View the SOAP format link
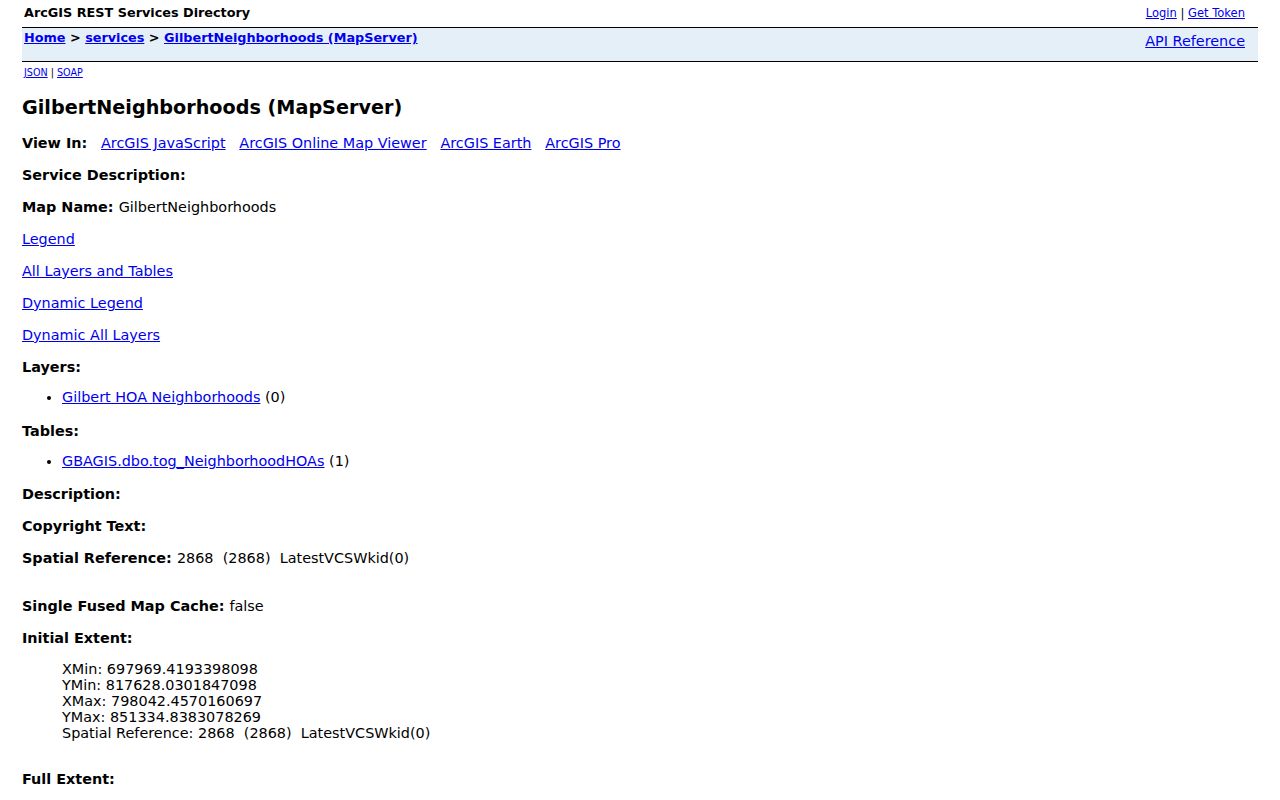This screenshot has height=800, width=1280. [70, 72]
